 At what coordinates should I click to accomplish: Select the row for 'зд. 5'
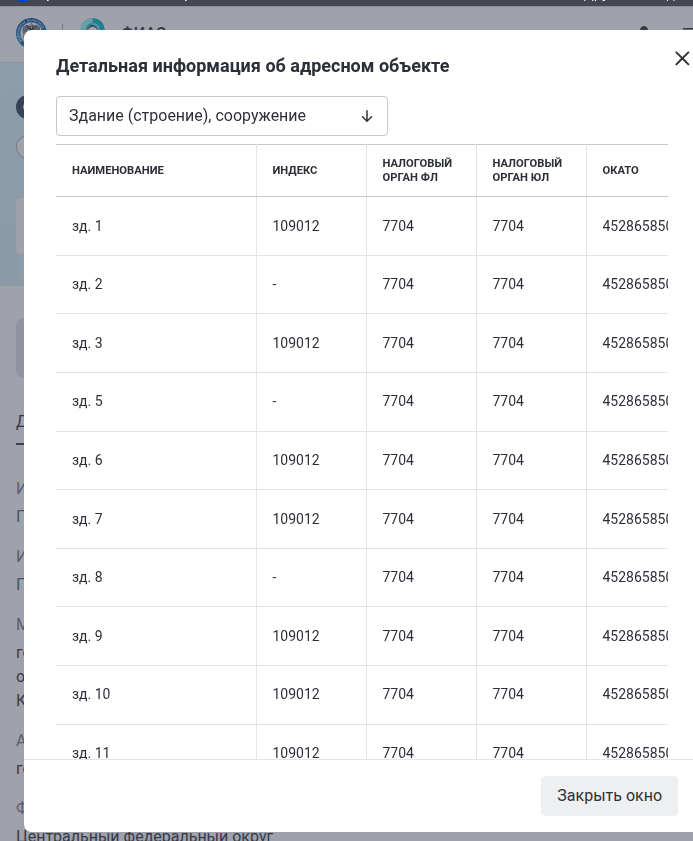[87, 401]
